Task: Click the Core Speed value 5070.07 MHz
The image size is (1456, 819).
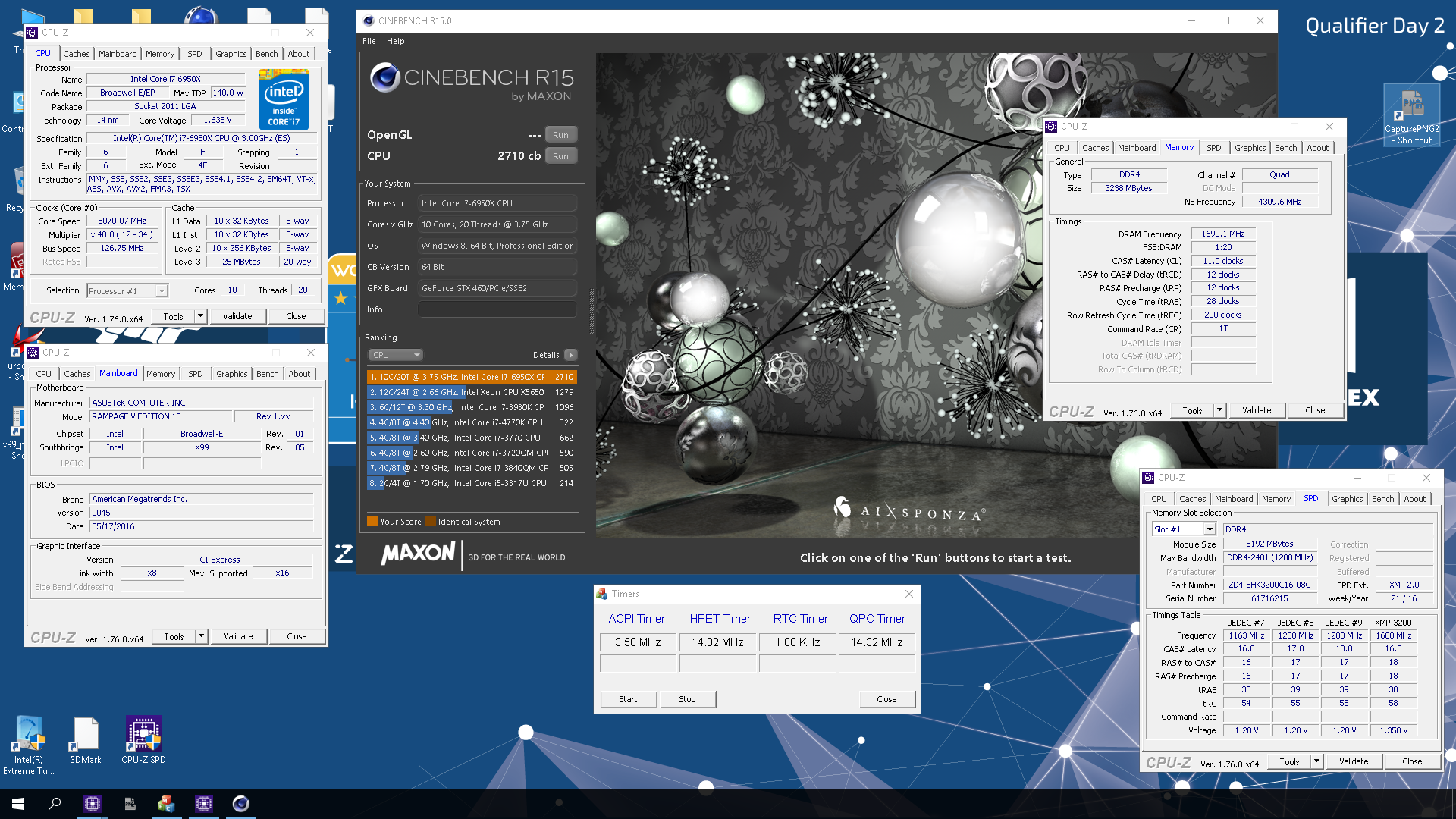Action: (122, 221)
